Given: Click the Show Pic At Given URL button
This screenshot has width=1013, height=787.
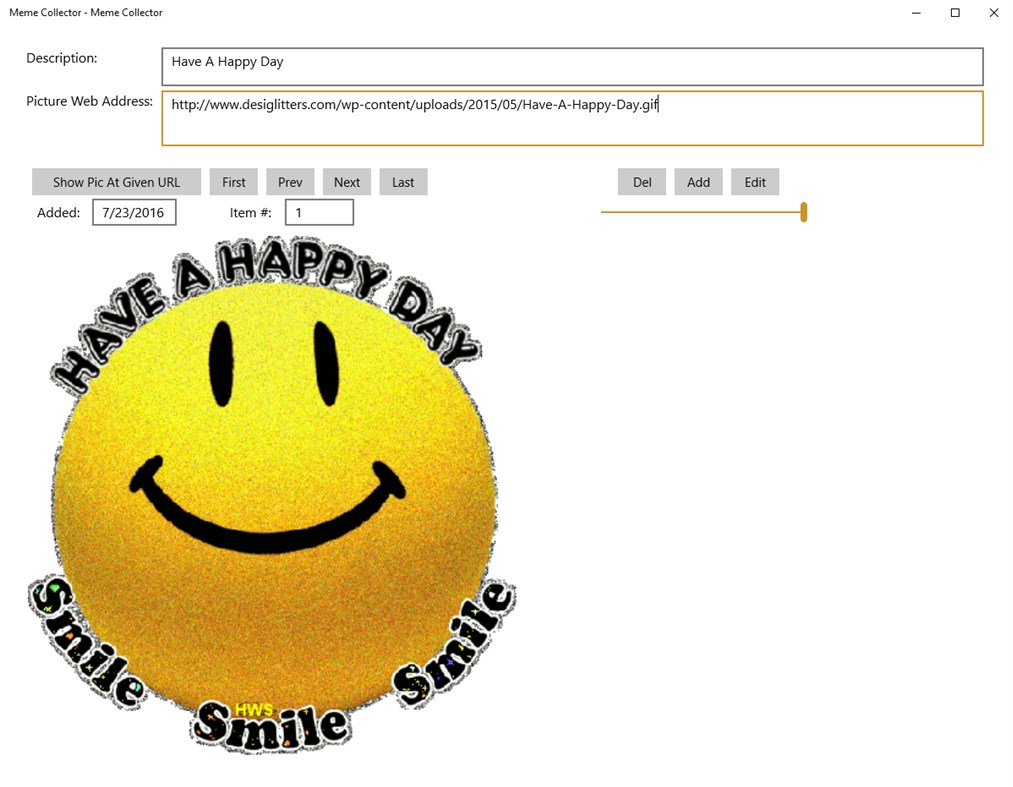Looking at the screenshot, I should click(116, 181).
